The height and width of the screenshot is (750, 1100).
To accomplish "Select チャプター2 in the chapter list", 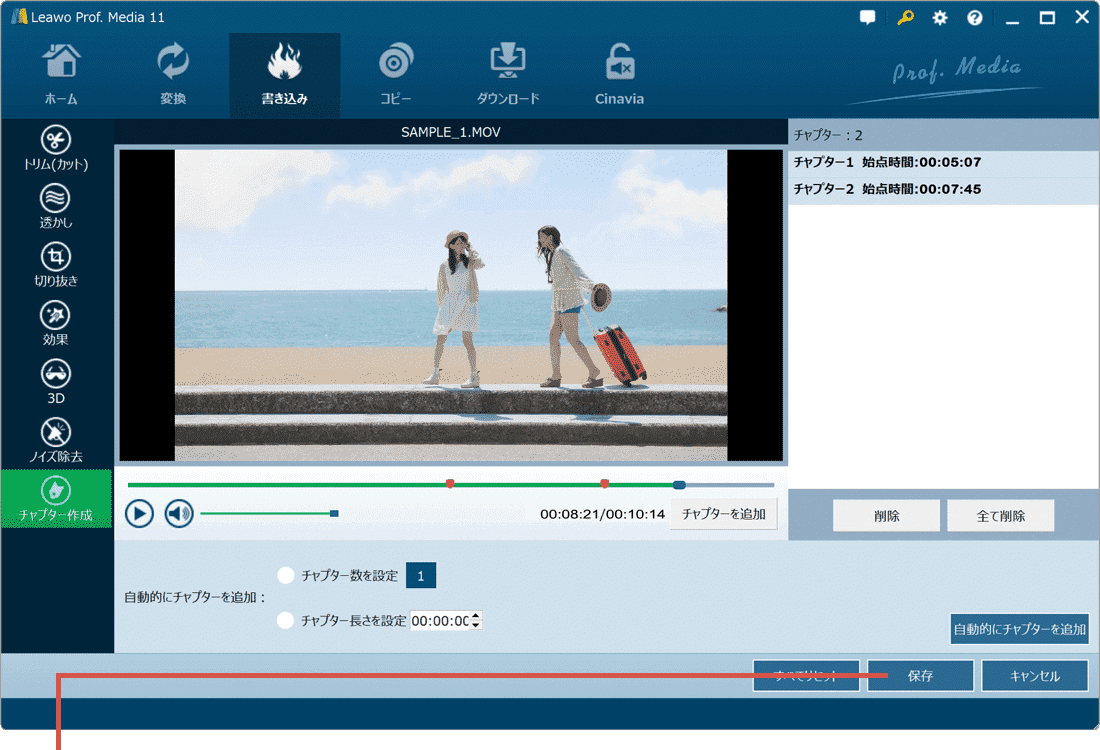I will 887,189.
